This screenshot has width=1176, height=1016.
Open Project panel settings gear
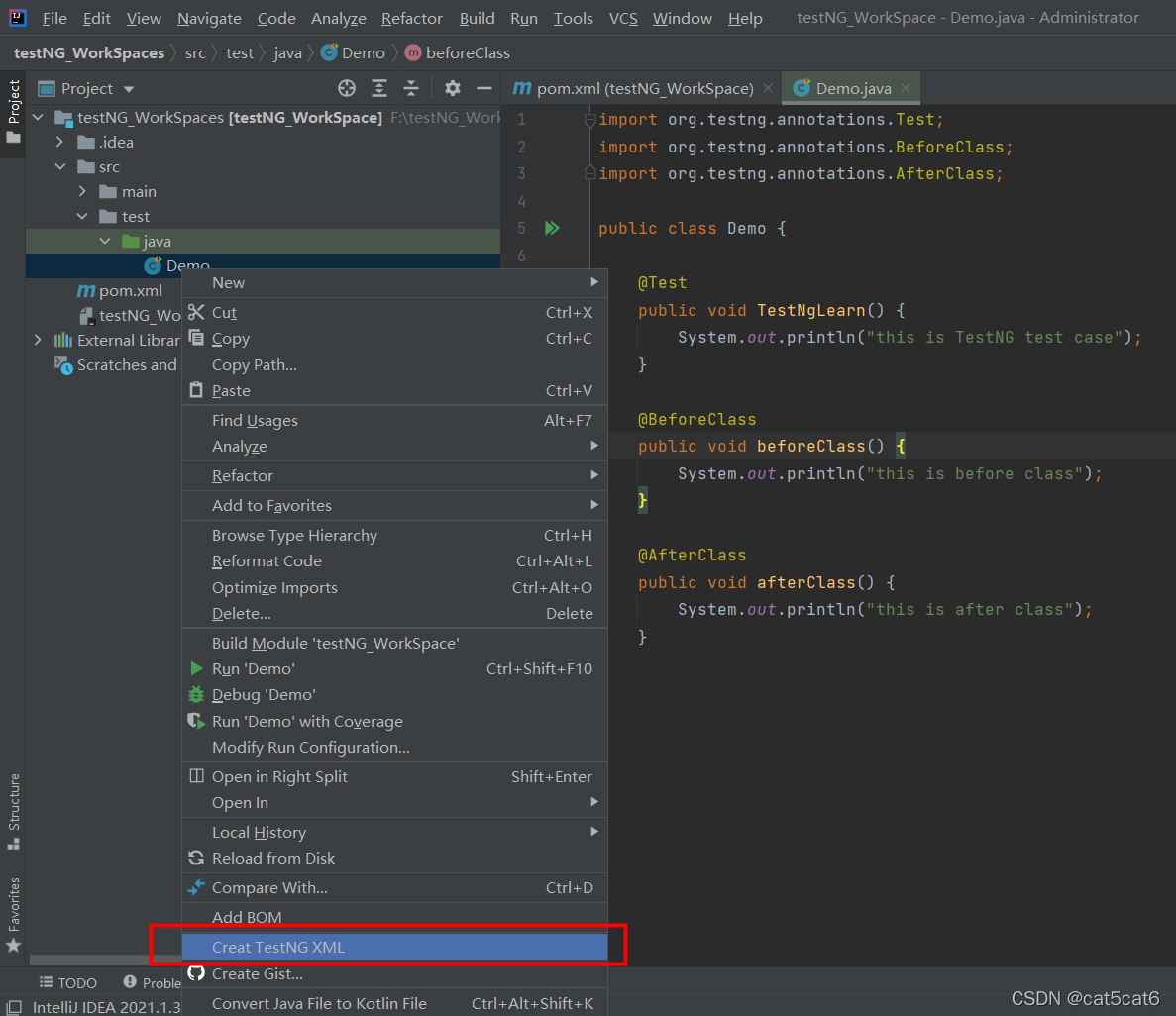coord(452,88)
